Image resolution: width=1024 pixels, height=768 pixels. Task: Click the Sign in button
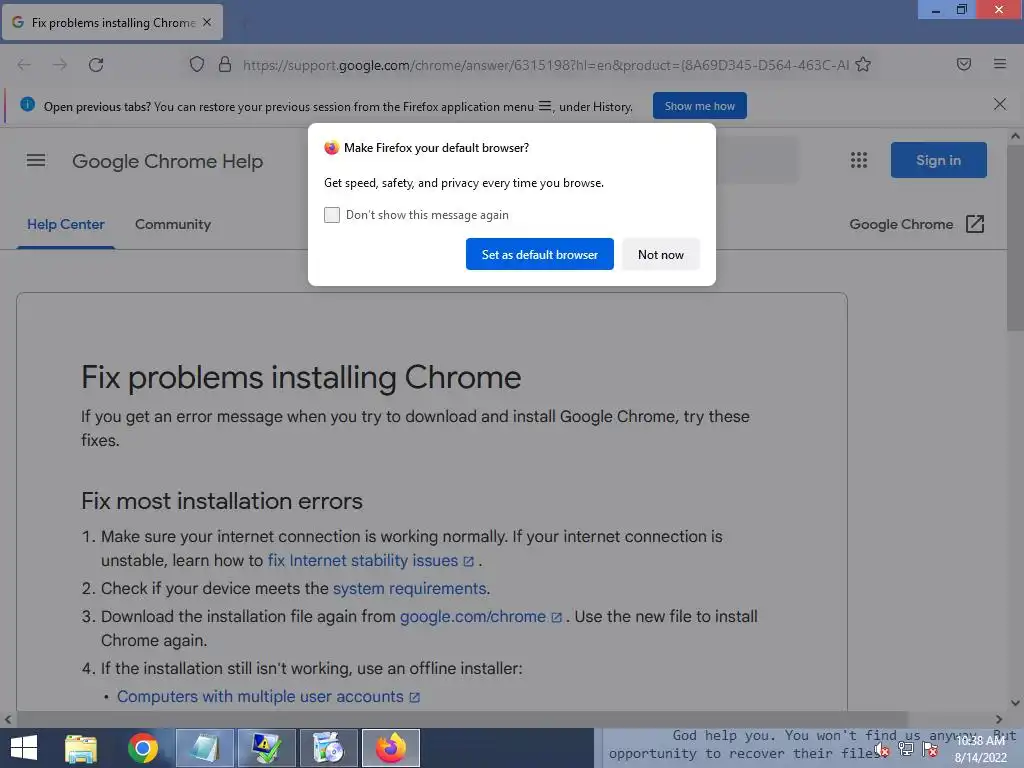[938, 160]
